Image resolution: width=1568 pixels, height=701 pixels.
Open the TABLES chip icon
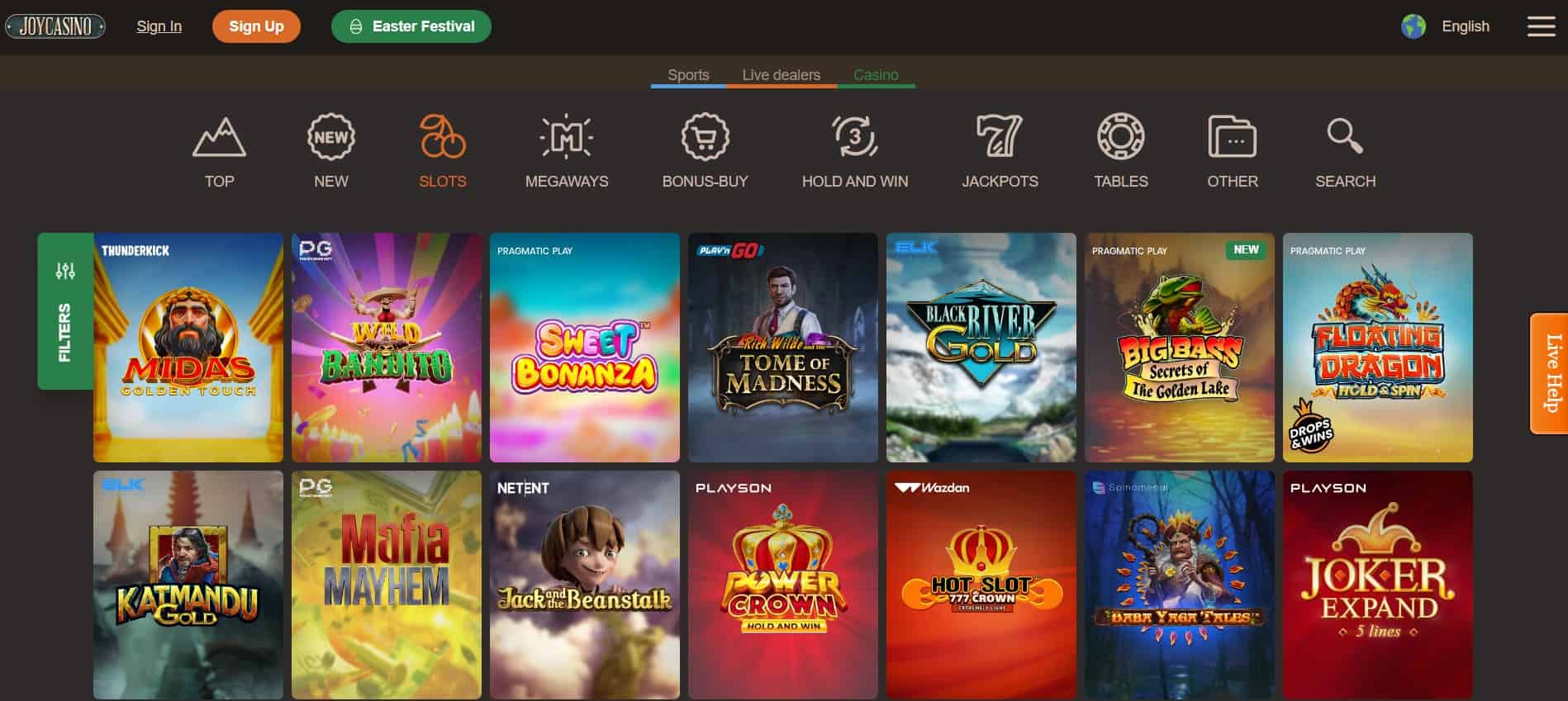[x=1120, y=136]
